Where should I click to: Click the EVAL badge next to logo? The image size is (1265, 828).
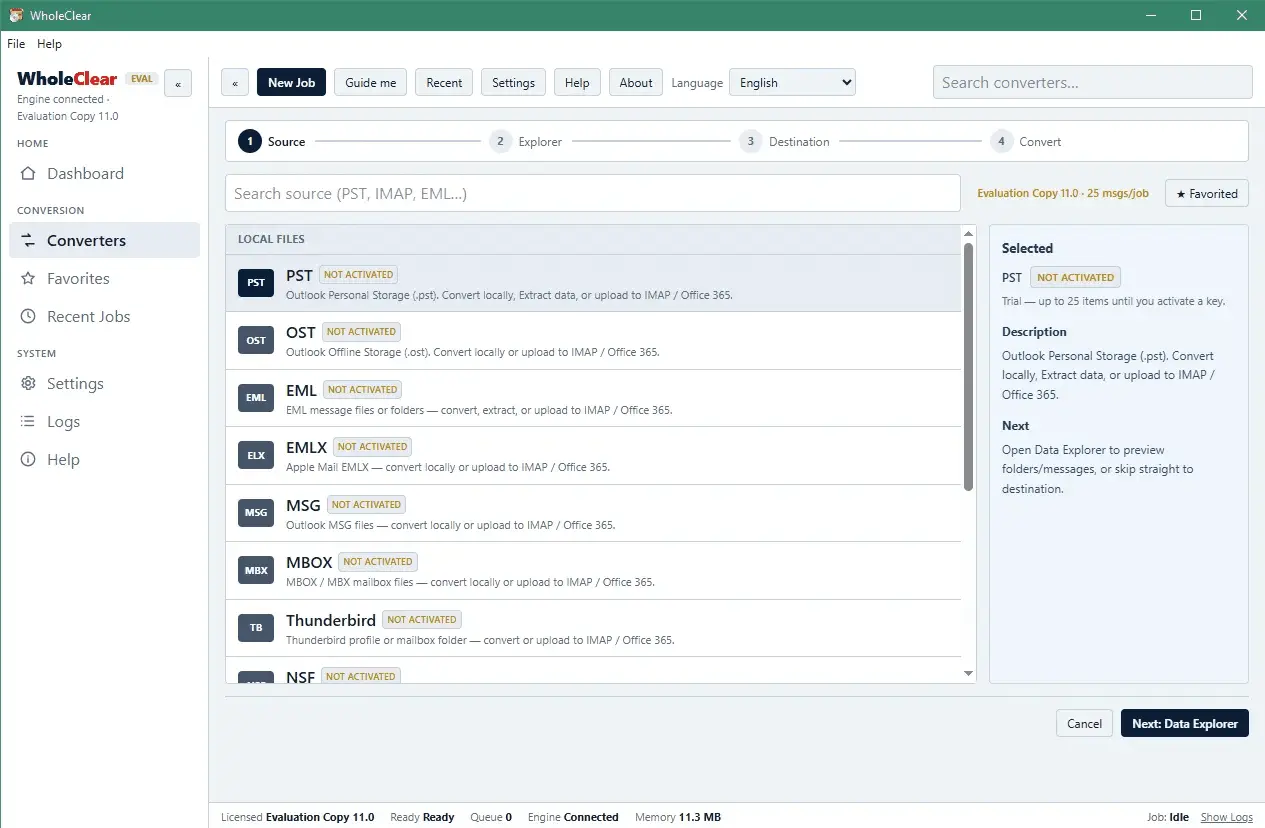pyautogui.click(x=141, y=79)
